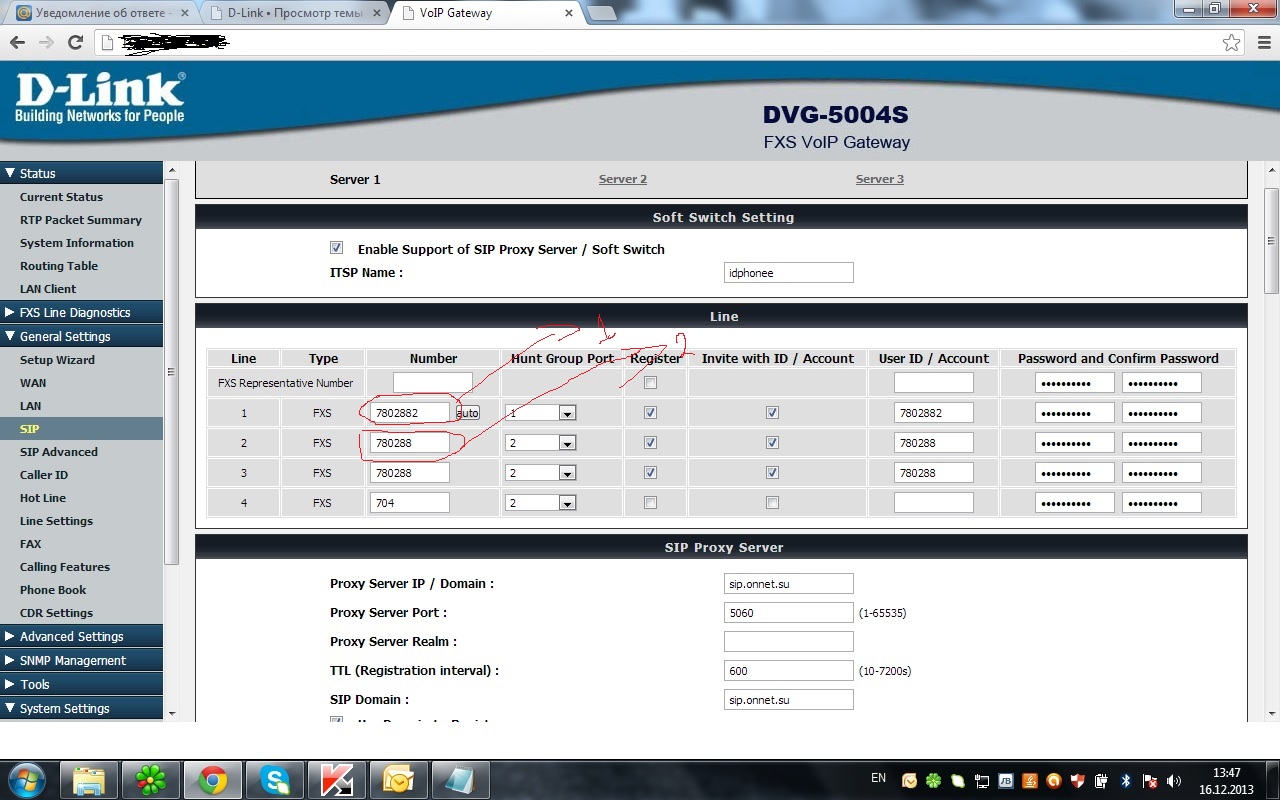Viewport: 1280px width, 800px height.
Task: Collapse the Status sidebar section
Action: pos(81,173)
